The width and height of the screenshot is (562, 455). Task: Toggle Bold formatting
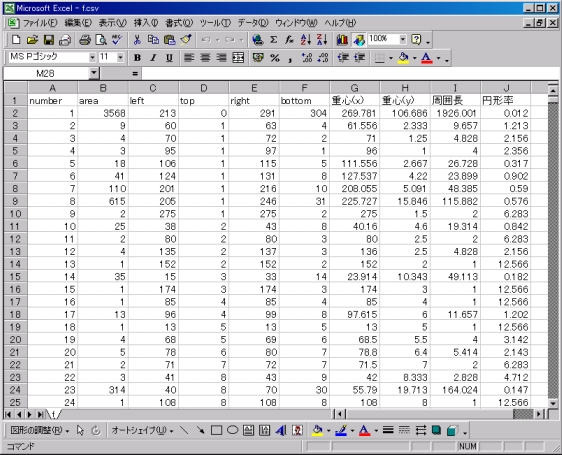coord(137,58)
